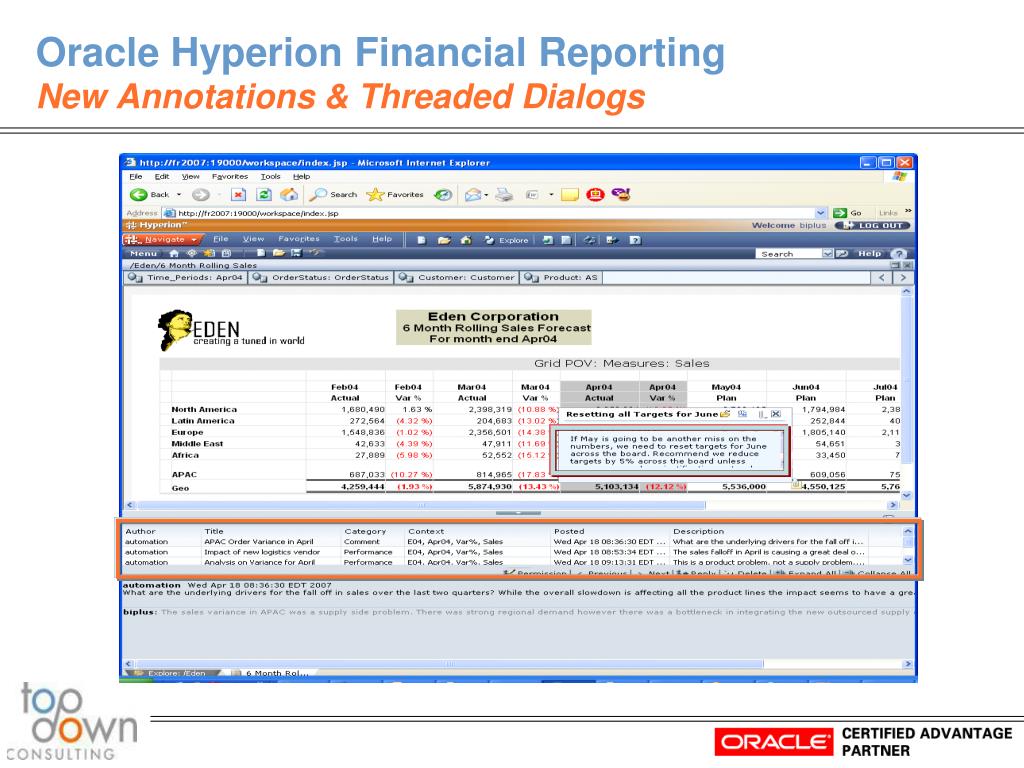This screenshot has height=768, width=1024.
Task: Click the Geo total cell 5,536,000
Action: [744, 487]
